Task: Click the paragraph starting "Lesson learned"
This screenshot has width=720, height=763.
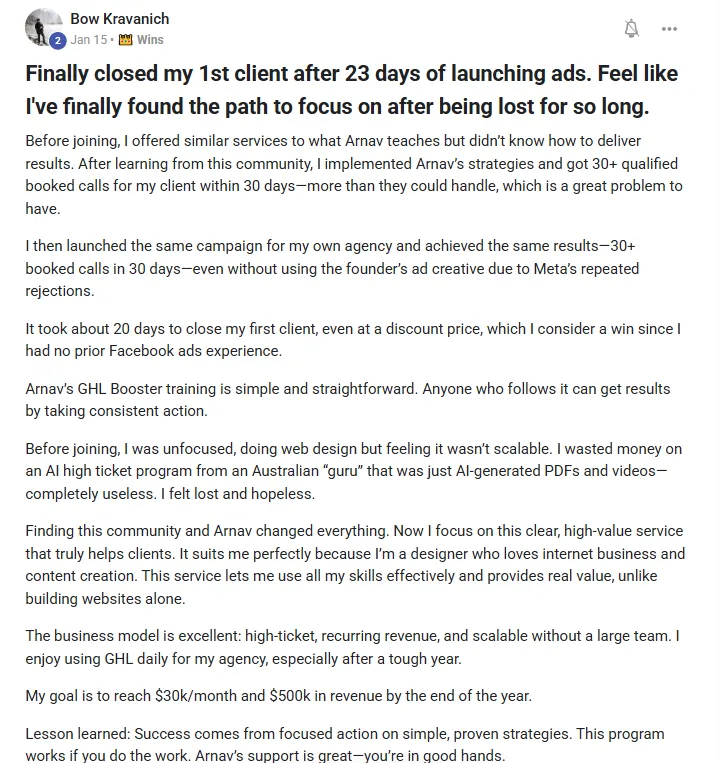Action: (x=345, y=745)
